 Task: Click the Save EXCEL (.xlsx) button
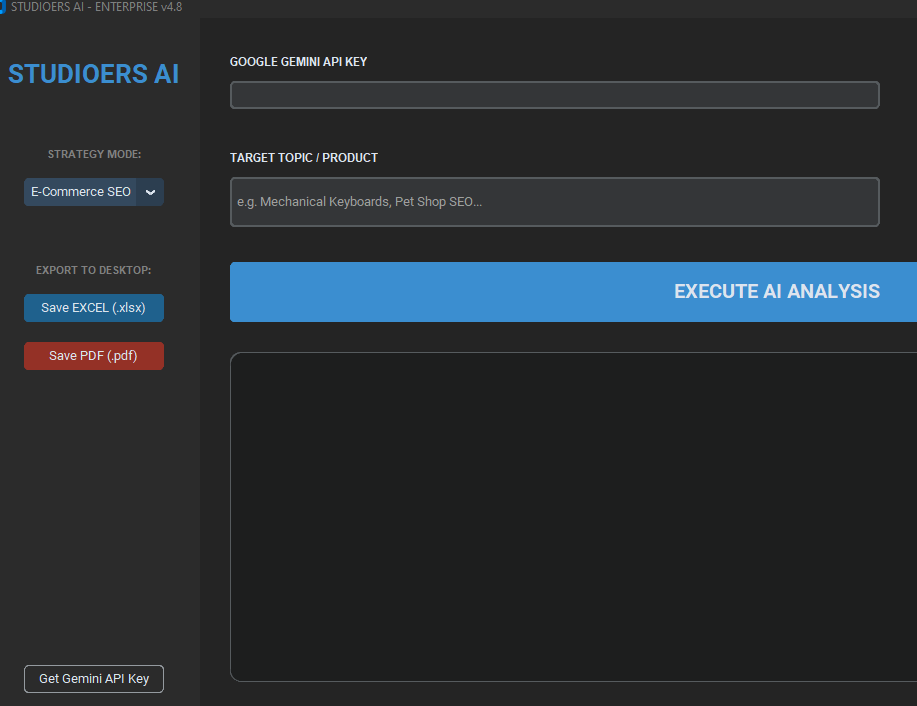(94, 308)
